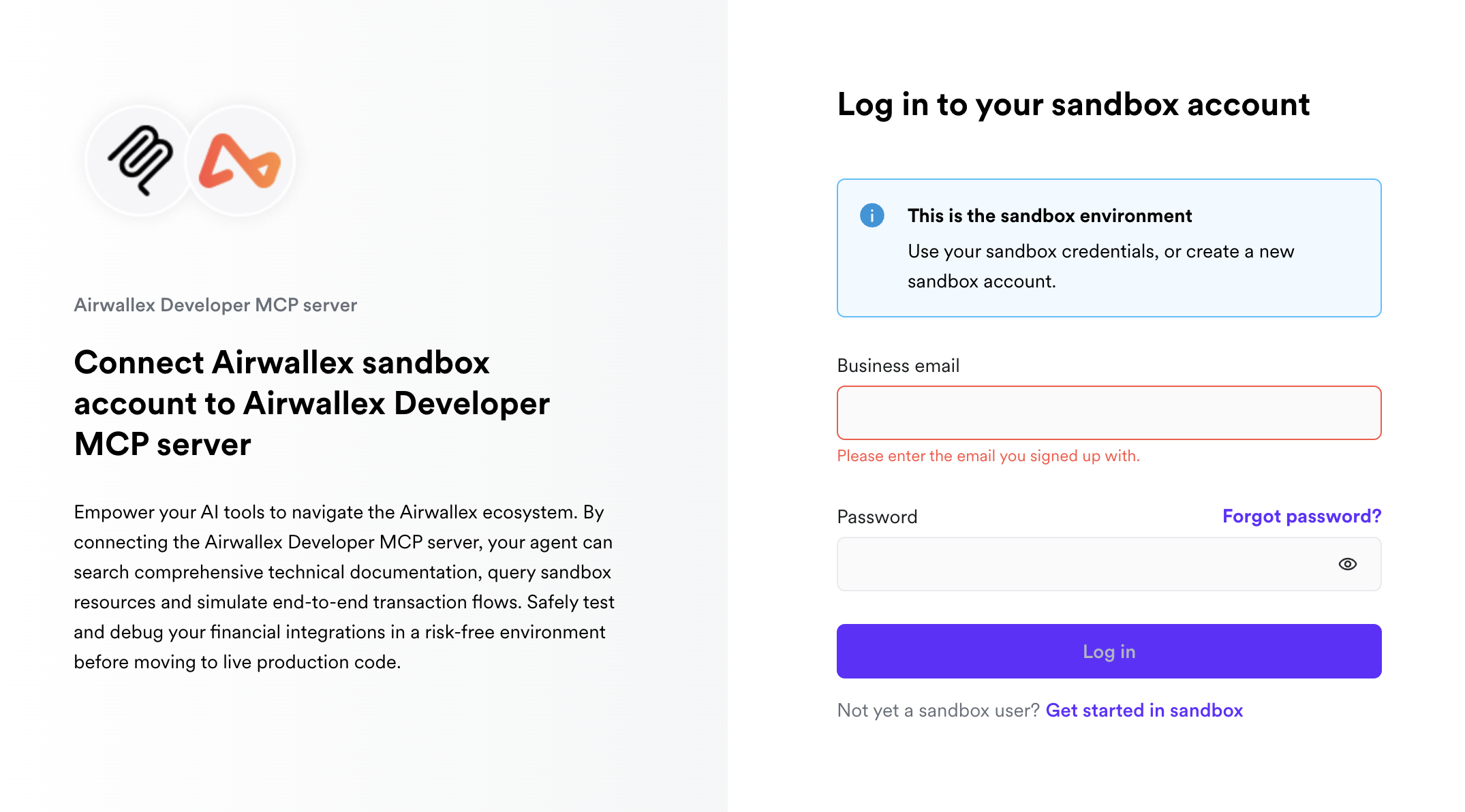Image resolution: width=1465 pixels, height=812 pixels.
Task: Click the eye icon beside the password field
Action: coord(1347,564)
